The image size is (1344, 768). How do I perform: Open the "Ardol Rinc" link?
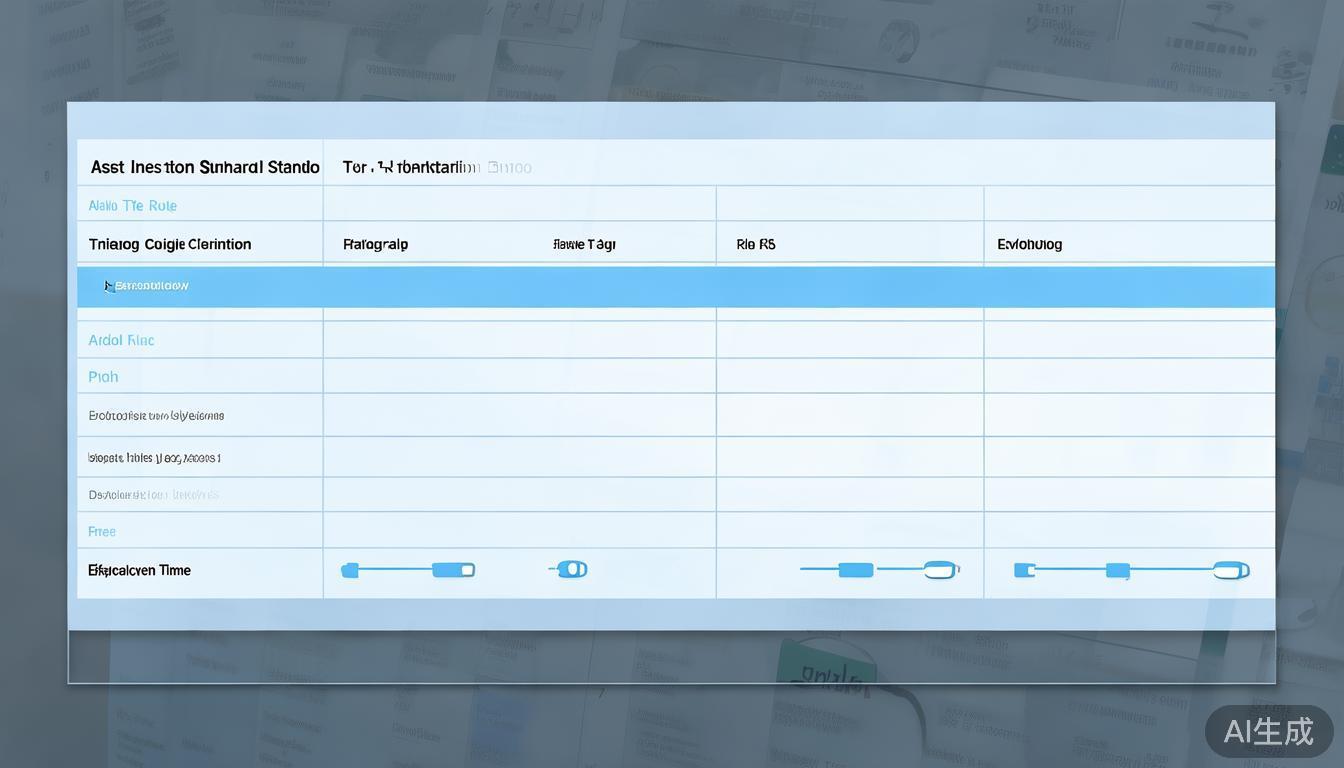(121, 340)
